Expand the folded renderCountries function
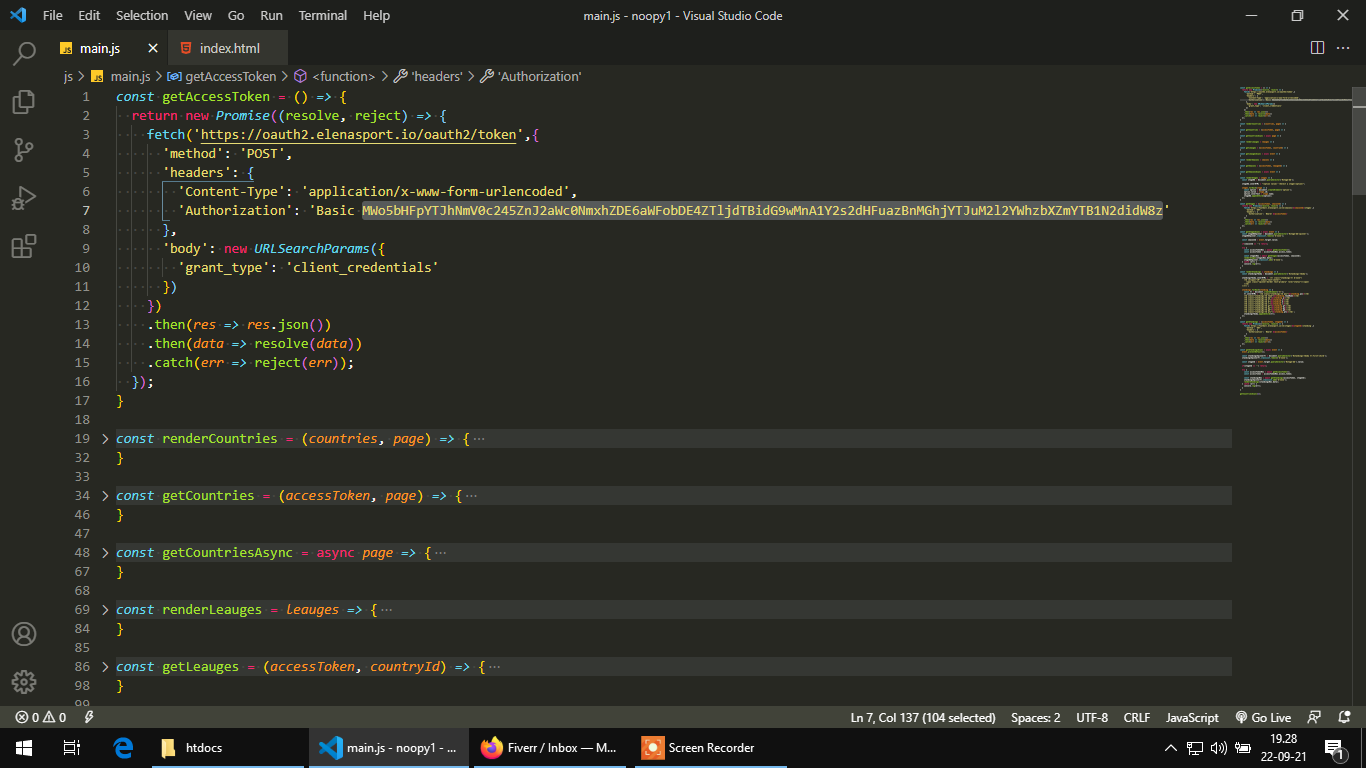 [x=106, y=439]
